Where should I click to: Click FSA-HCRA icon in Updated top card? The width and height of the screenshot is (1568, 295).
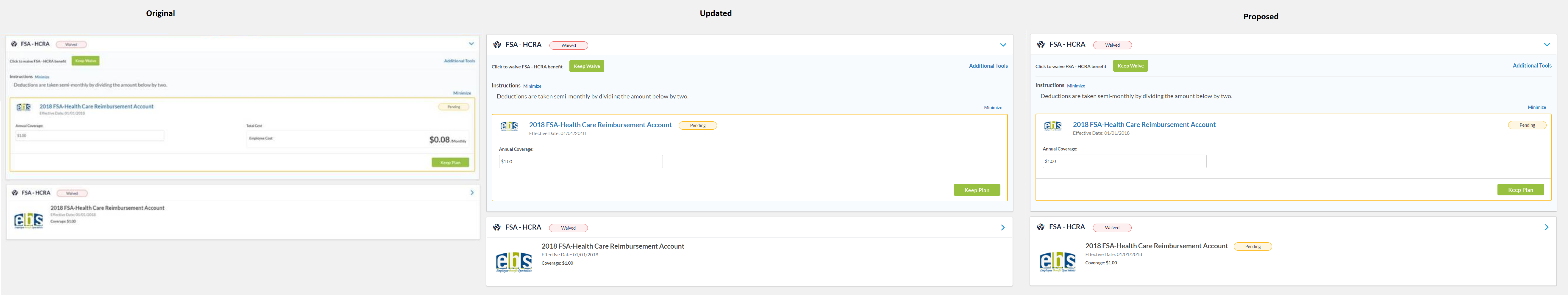pyautogui.click(x=497, y=45)
